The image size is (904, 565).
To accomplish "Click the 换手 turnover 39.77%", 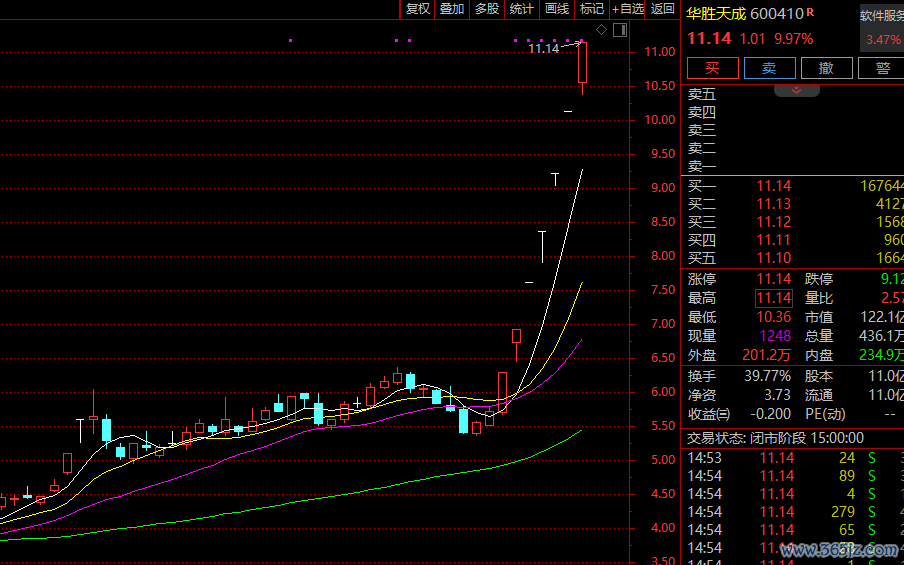I will click(767, 376).
